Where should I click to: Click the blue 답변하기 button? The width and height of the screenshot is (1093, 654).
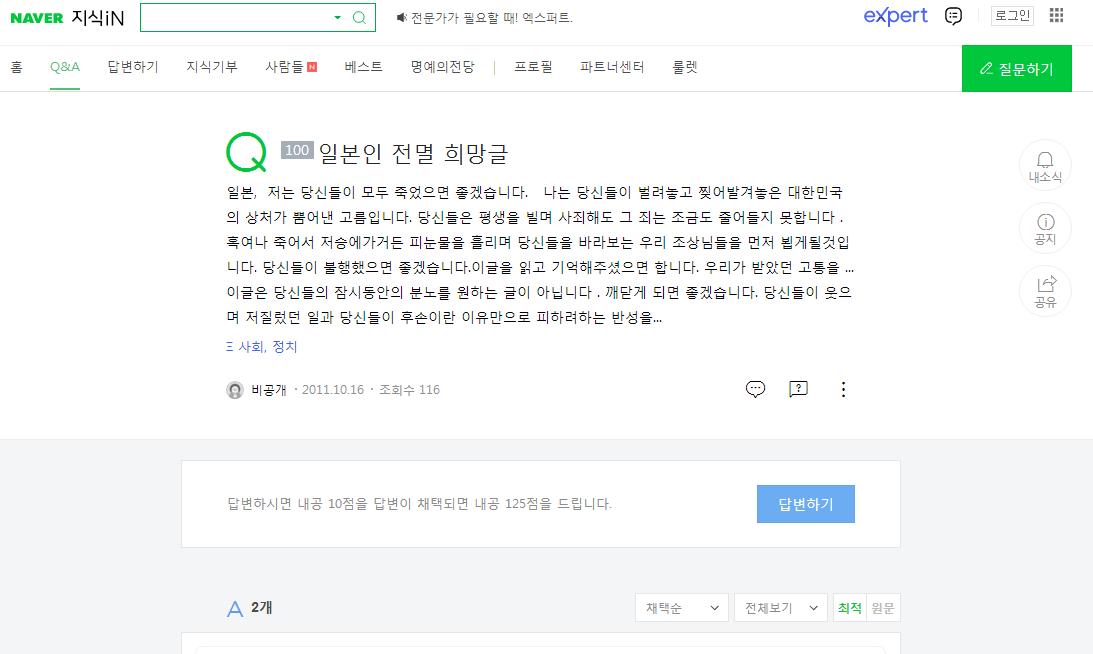tap(805, 504)
